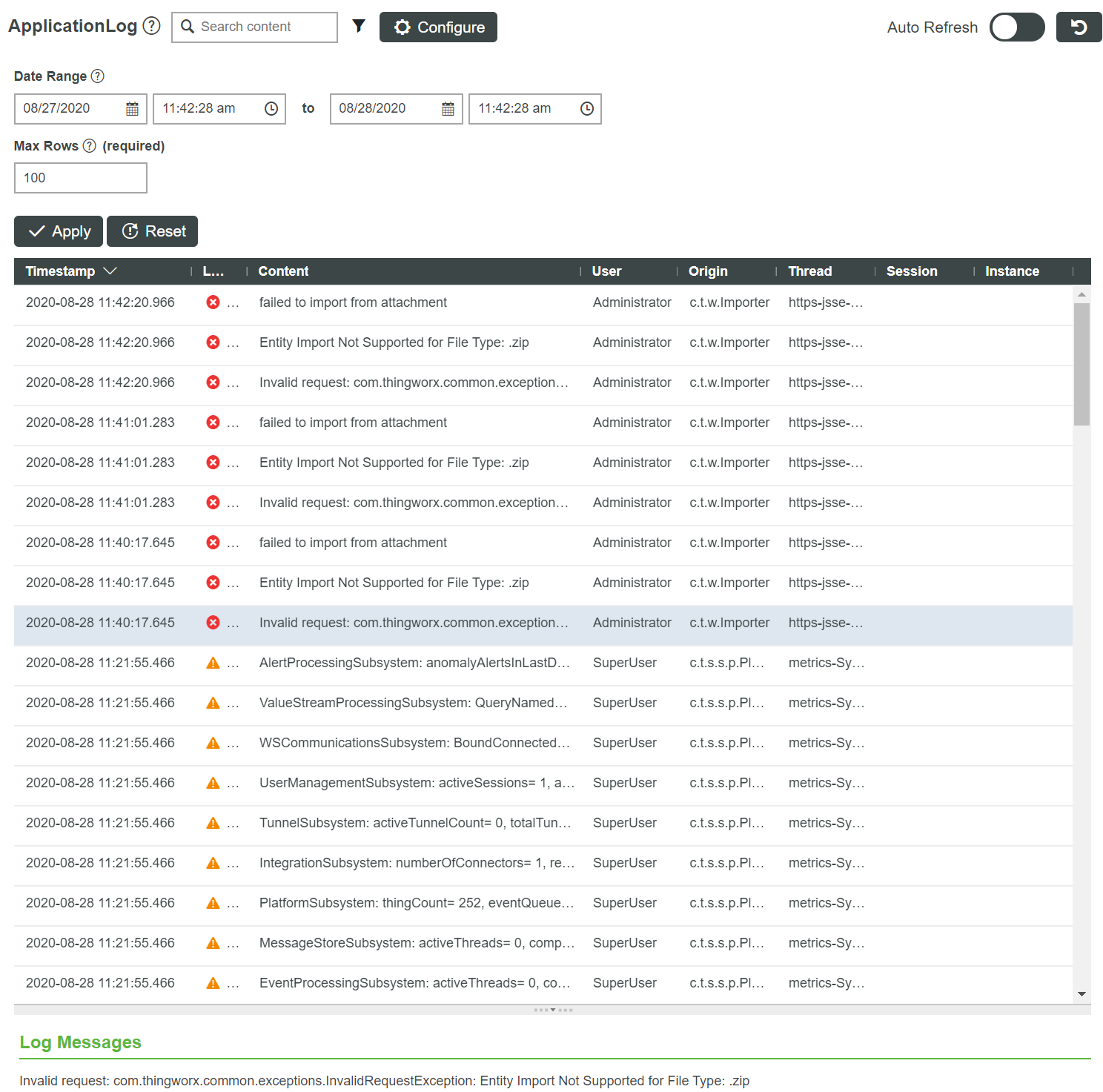Click the filter funnel icon
This screenshot has width=1103, height=1092.
[x=359, y=26]
